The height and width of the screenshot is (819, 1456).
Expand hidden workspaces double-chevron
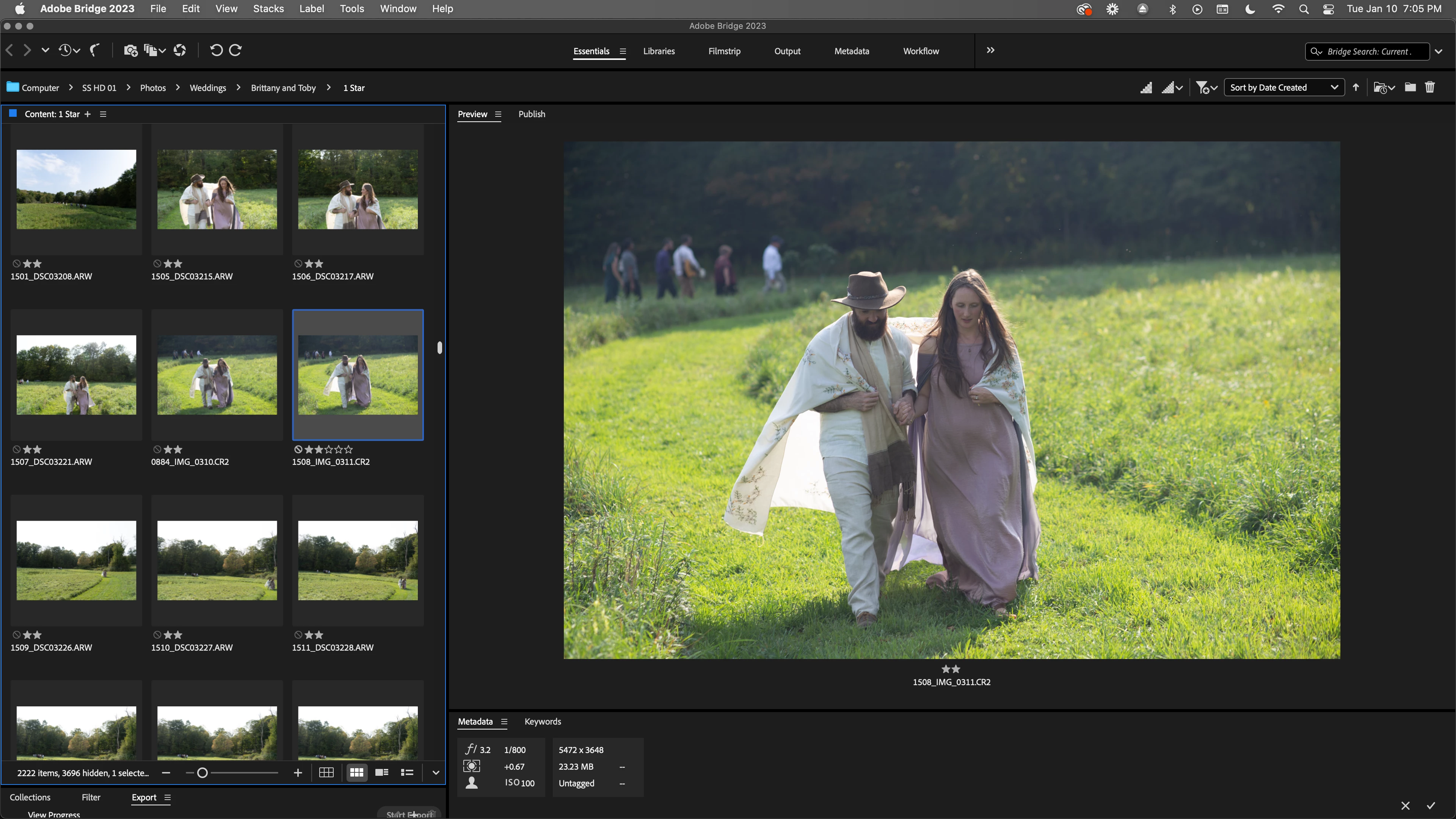click(990, 50)
